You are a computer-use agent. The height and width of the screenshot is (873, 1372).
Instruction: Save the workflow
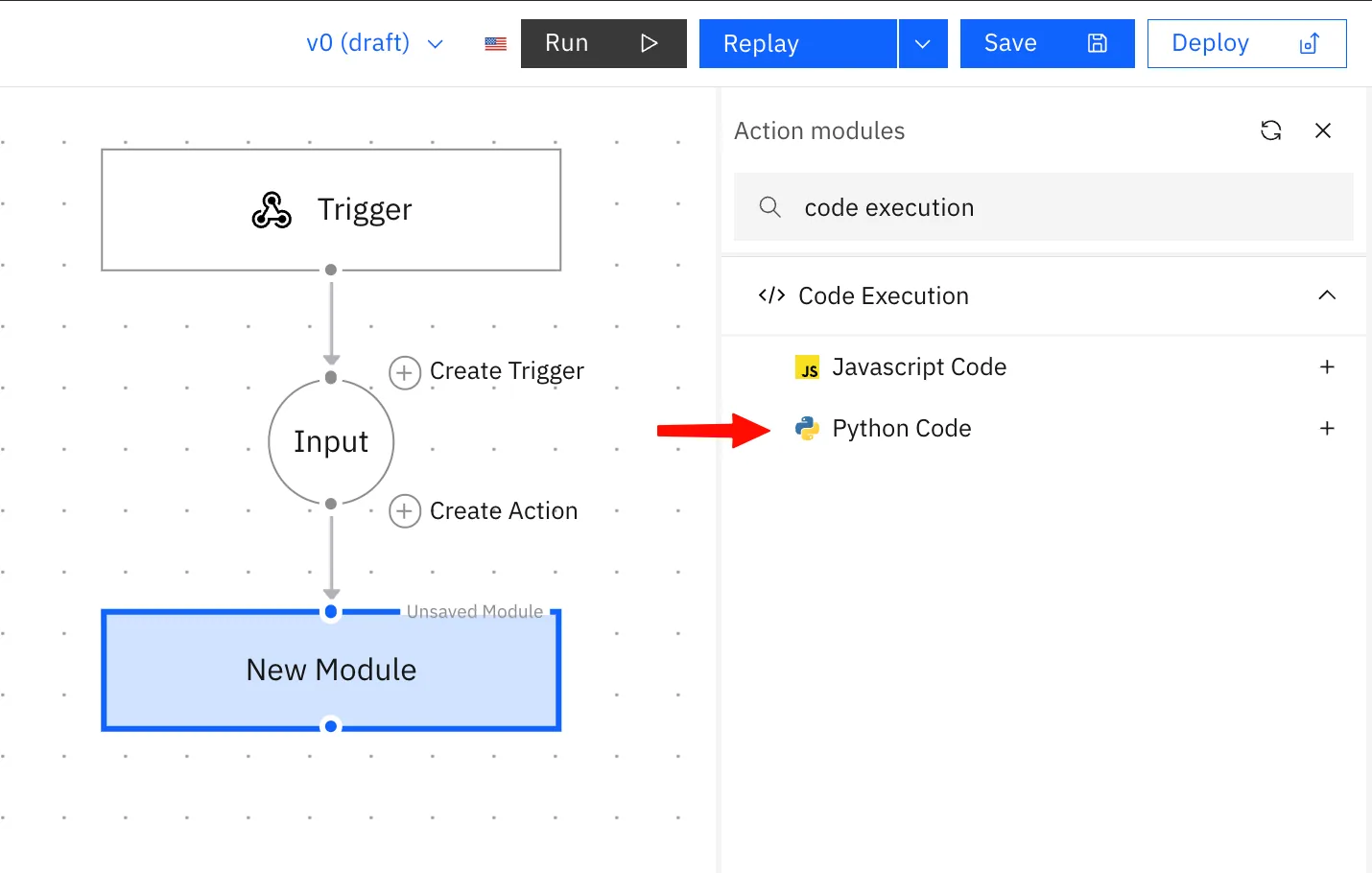click(1048, 44)
